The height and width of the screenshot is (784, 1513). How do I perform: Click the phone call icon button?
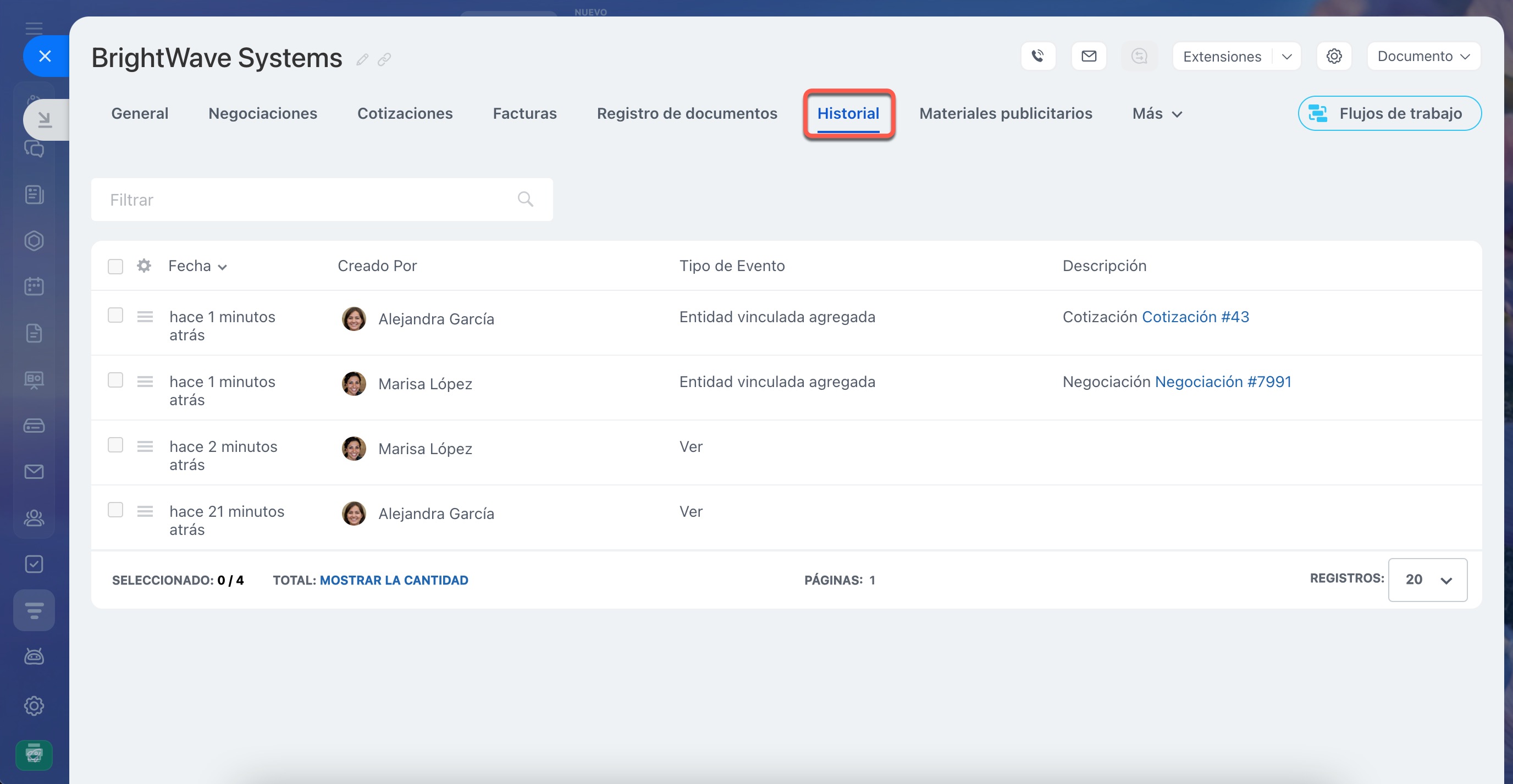coord(1038,57)
